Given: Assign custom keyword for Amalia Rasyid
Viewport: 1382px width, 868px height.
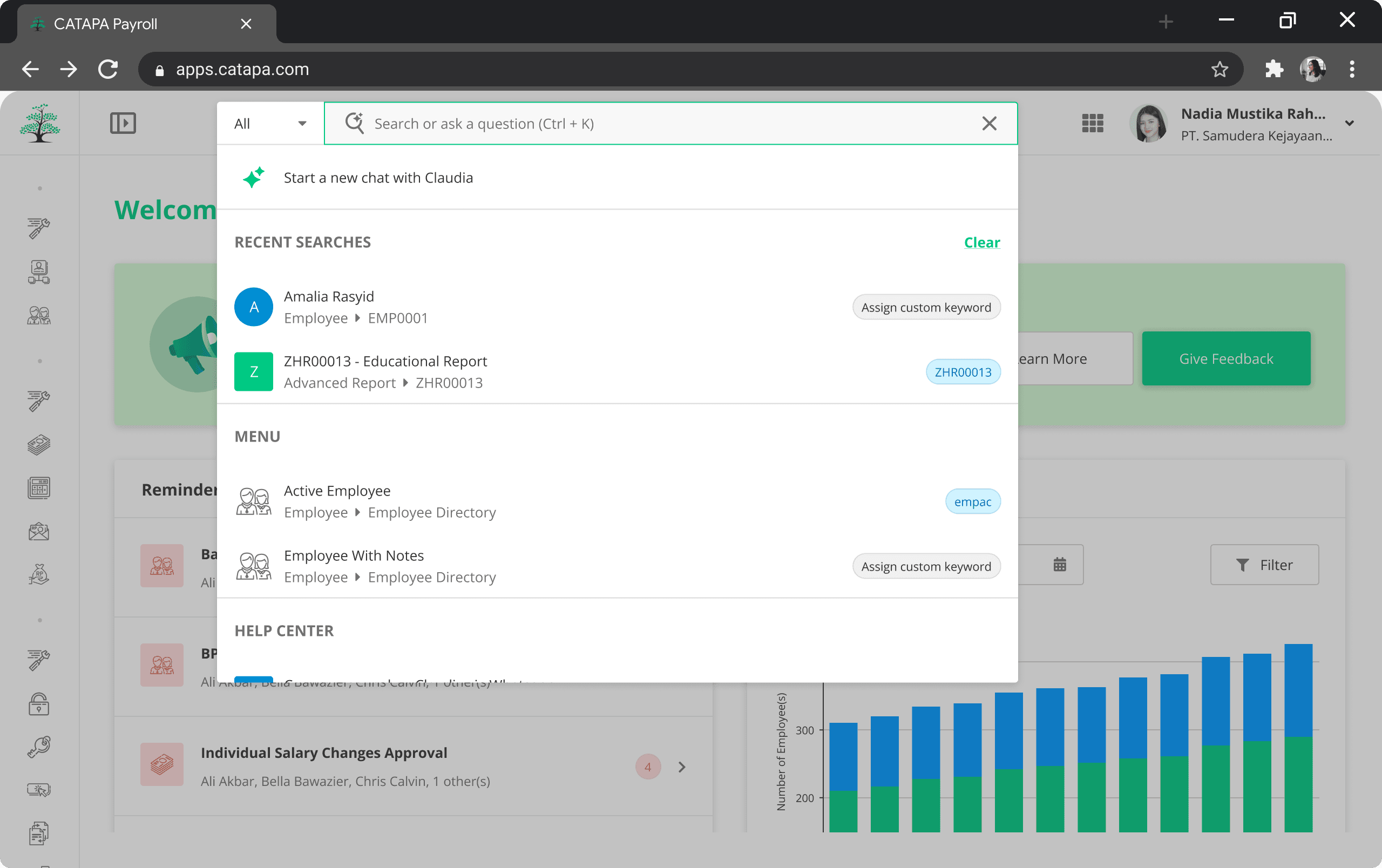Looking at the screenshot, I should tap(926, 308).
